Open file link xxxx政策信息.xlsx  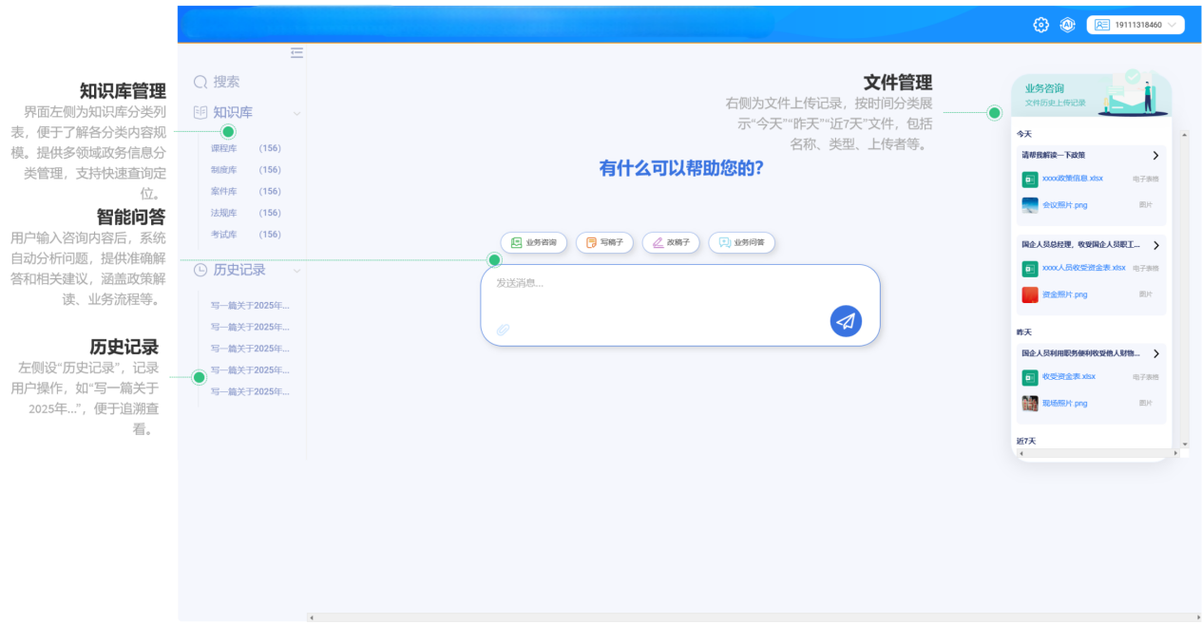1073,179
